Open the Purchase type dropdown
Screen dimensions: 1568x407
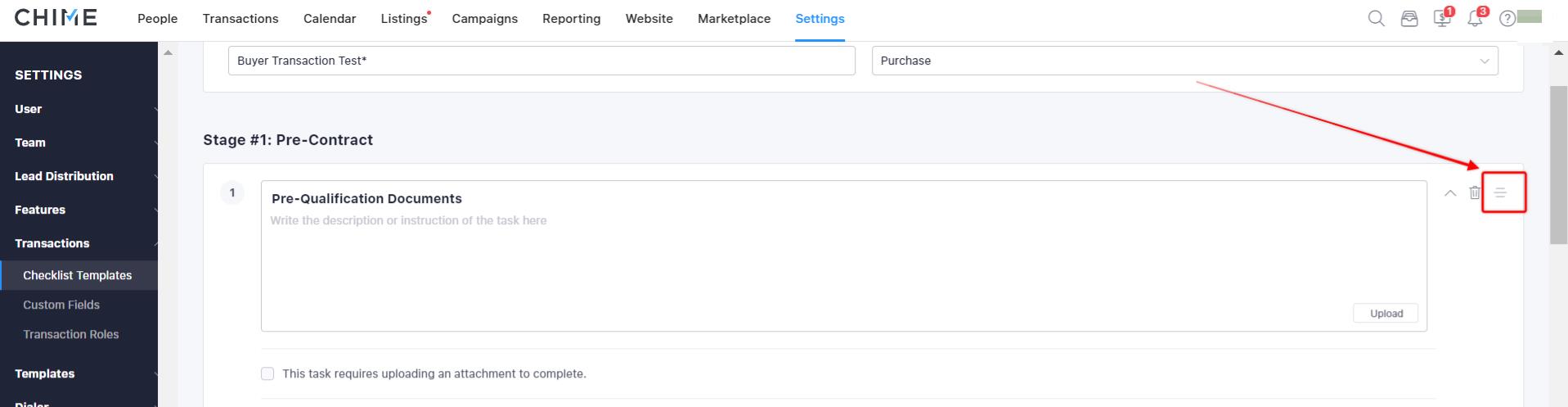click(x=1184, y=61)
